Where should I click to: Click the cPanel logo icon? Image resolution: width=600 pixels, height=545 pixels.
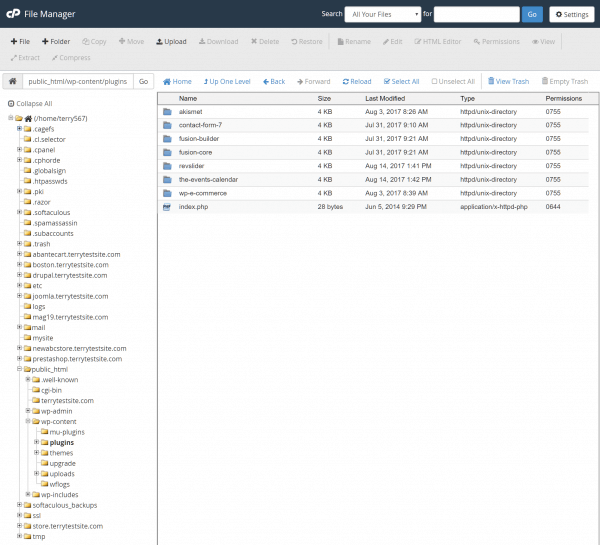(x=13, y=14)
